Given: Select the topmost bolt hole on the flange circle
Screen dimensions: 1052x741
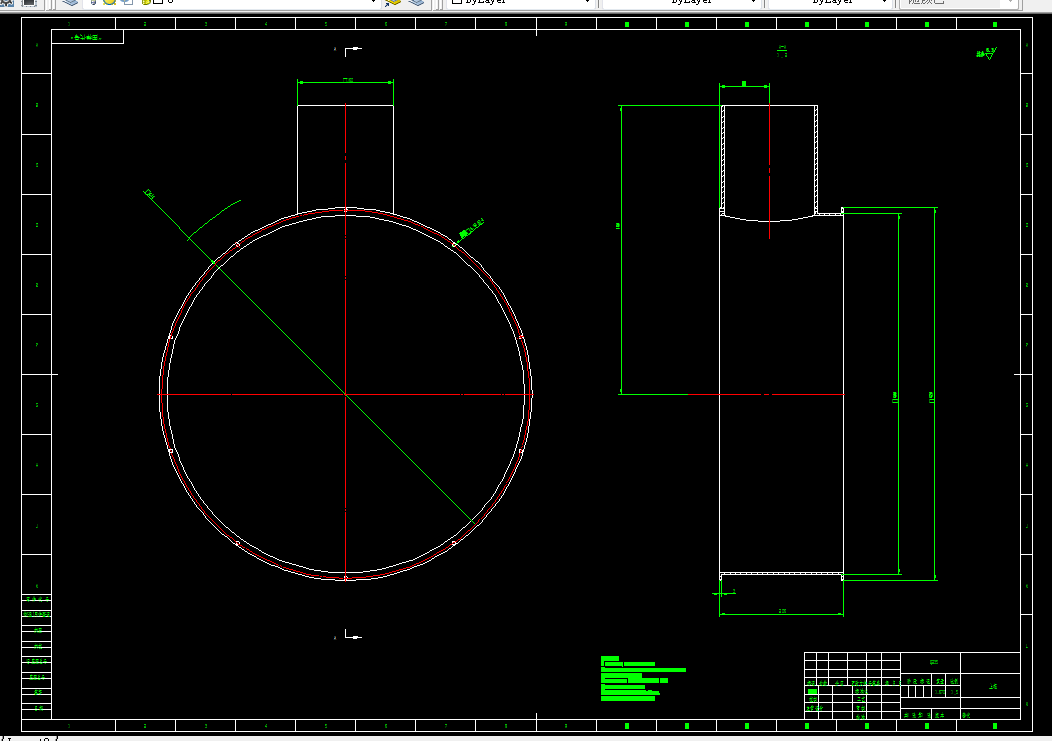Looking at the screenshot, I should tap(346, 210).
